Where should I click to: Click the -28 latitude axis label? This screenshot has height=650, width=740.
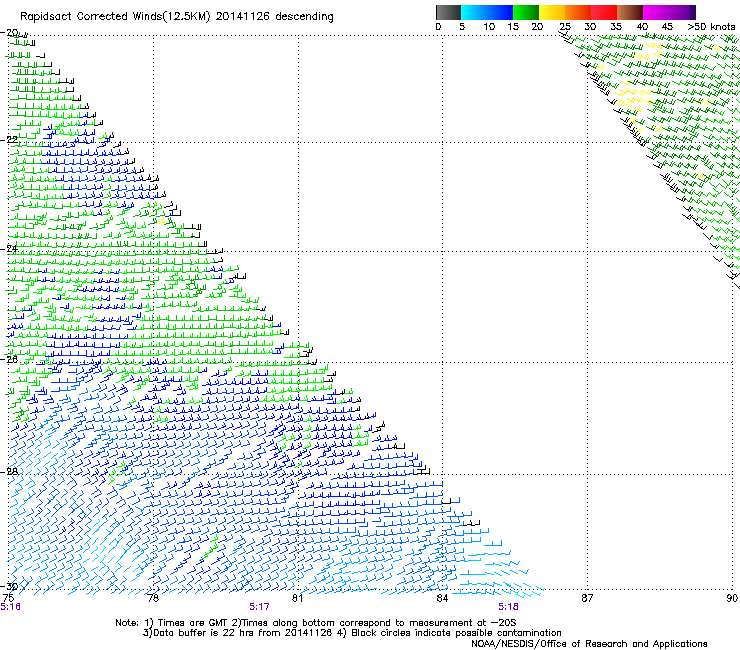(x=9, y=471)
